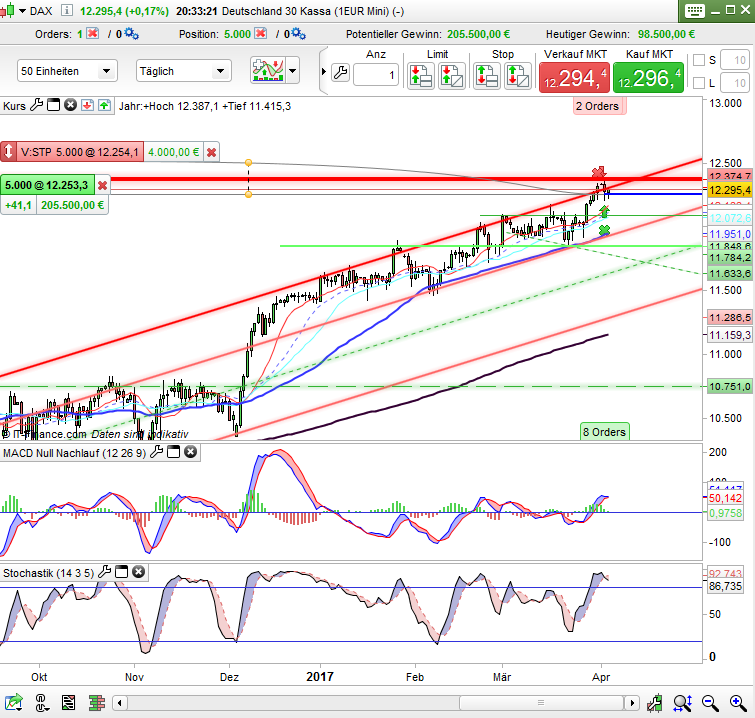Close the Kurs panel with its X icon
The width and height of the screenshot is (755, 718).
[71, 105]
